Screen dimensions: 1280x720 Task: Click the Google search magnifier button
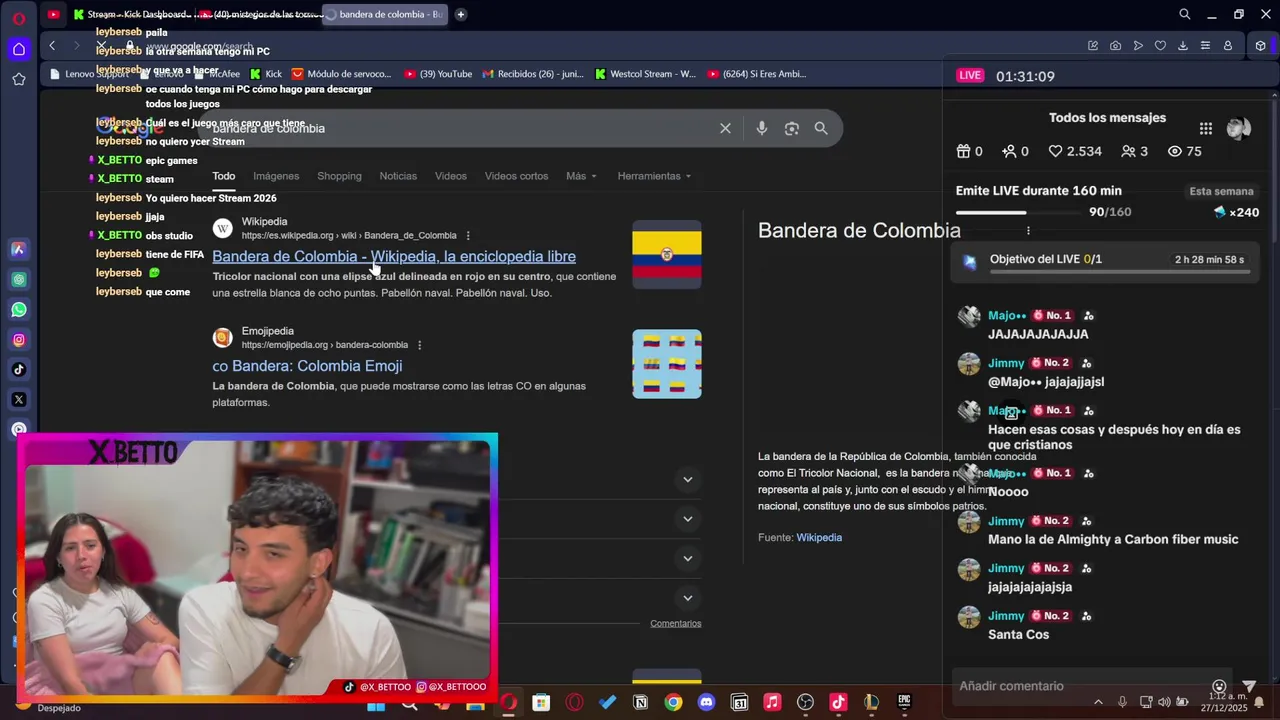point(821,128)
